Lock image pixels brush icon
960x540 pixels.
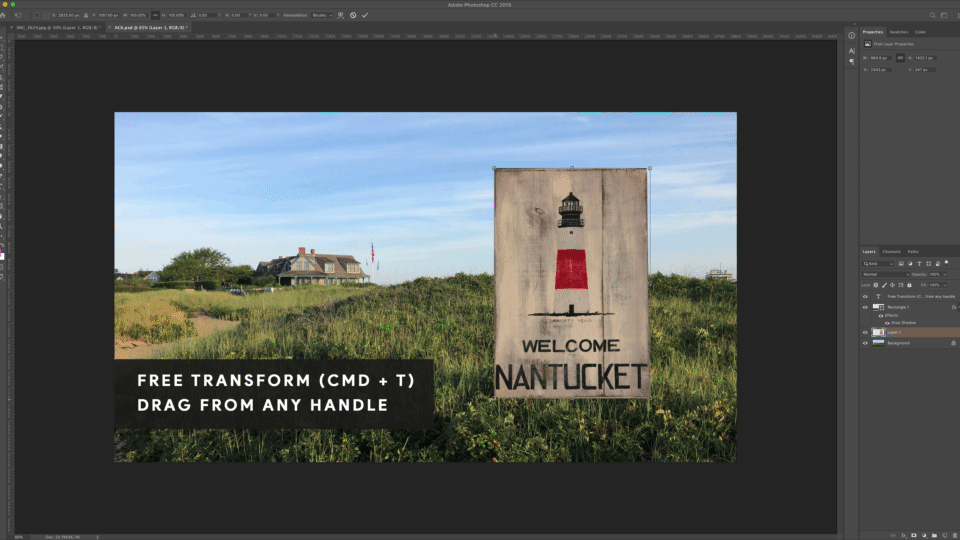884,285
